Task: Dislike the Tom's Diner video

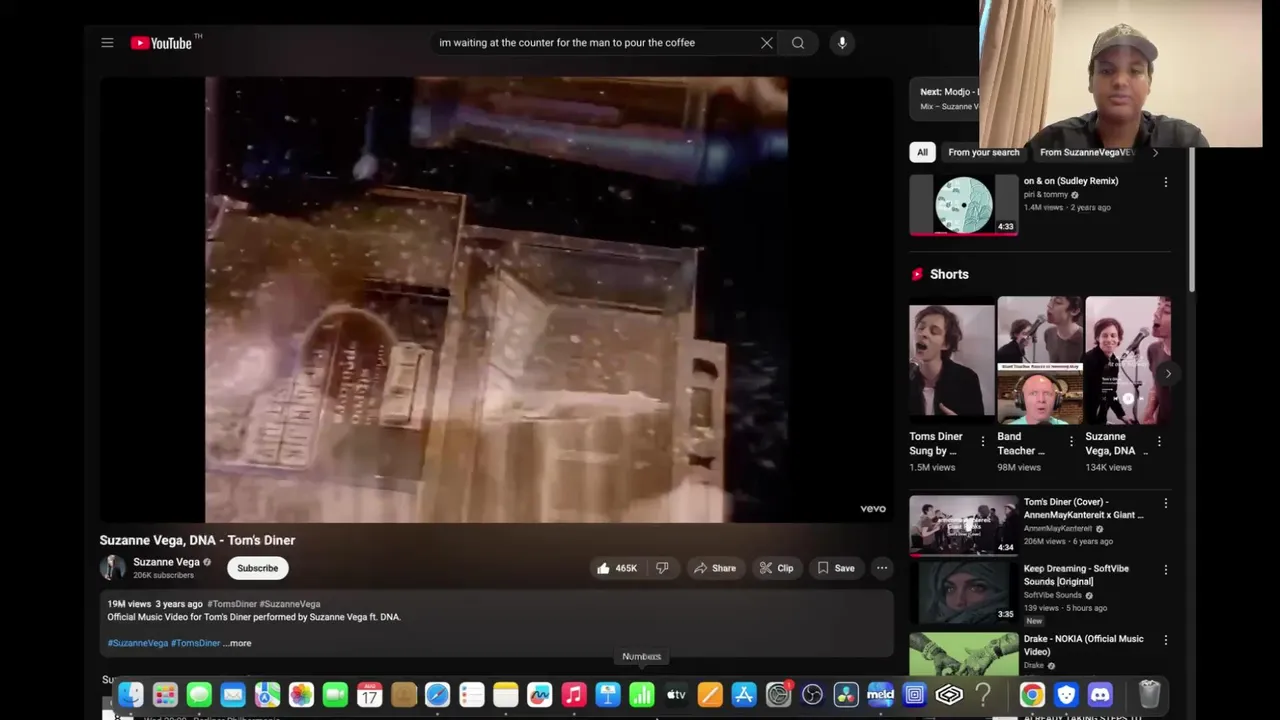Action: [x=662, y=568]
